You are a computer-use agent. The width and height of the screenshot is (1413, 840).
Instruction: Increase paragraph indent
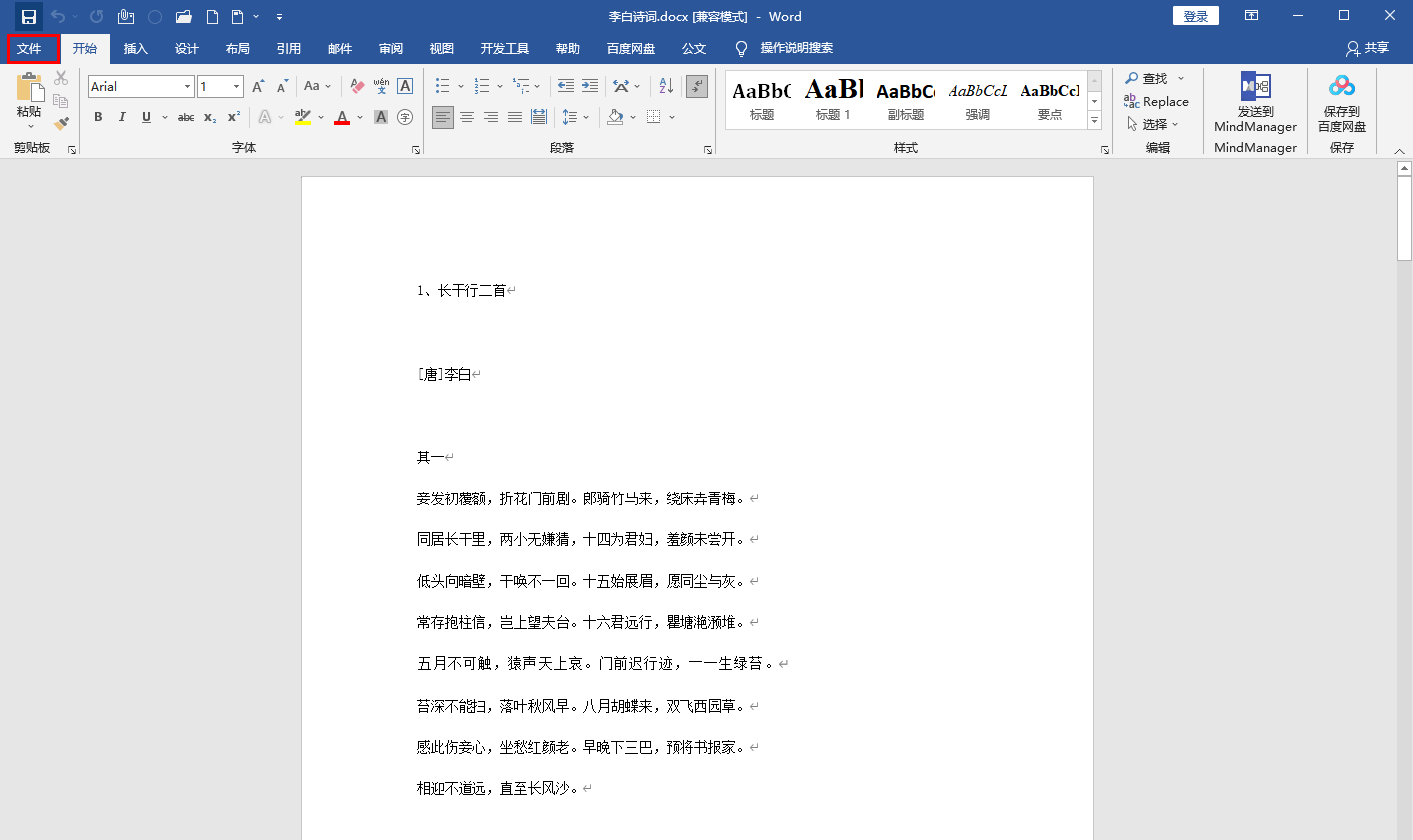(590, 86)
